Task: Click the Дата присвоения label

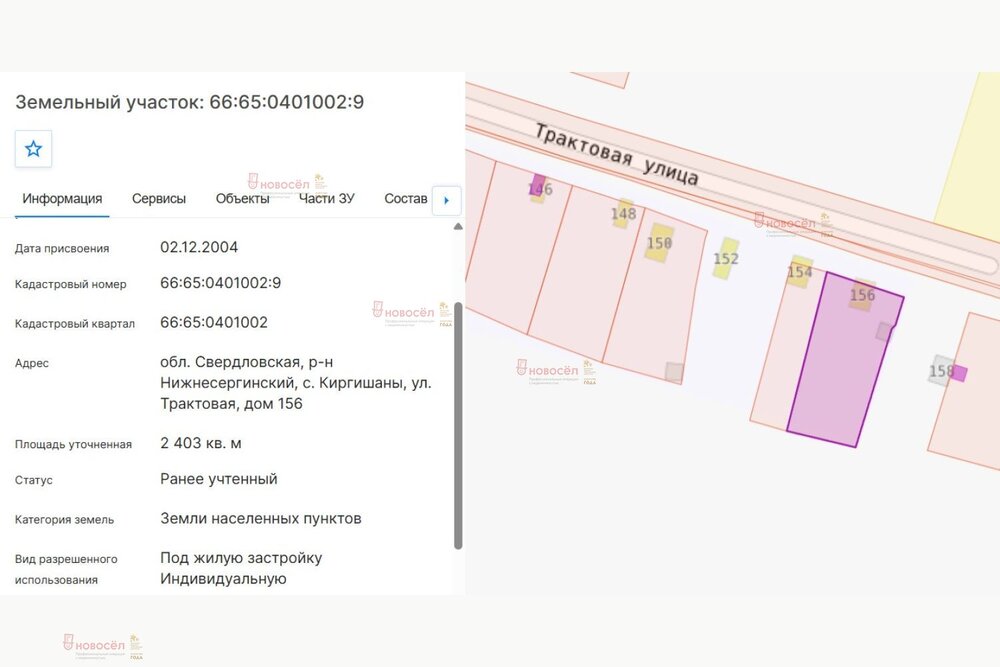Action: (x=62, y=249)
